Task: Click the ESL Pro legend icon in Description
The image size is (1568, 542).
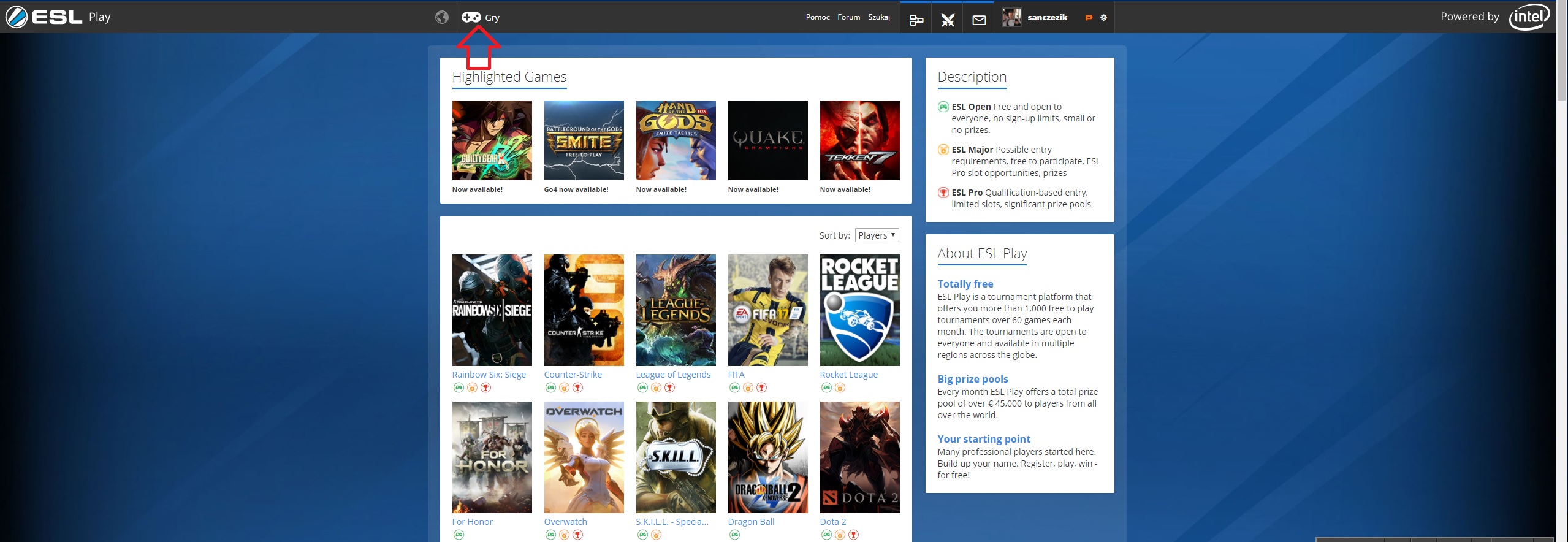Action: [x=943, y=193]
